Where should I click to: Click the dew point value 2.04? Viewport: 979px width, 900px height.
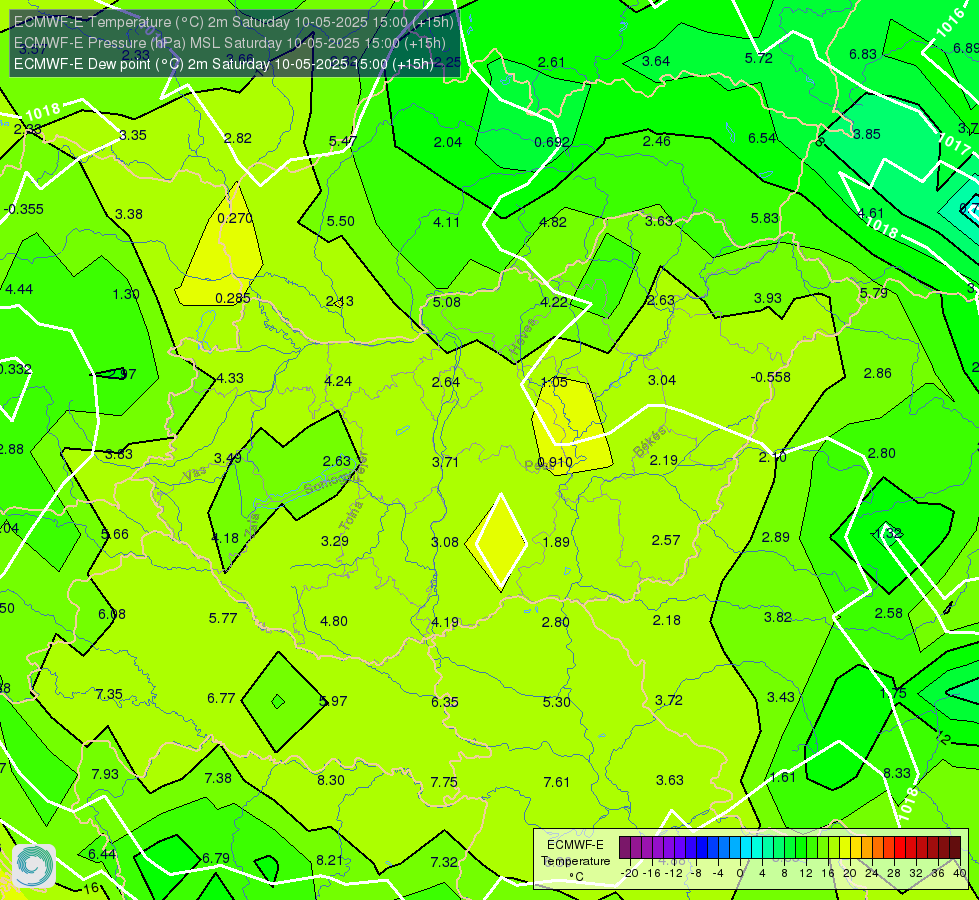pyautogui.click(x=448, y=142)
